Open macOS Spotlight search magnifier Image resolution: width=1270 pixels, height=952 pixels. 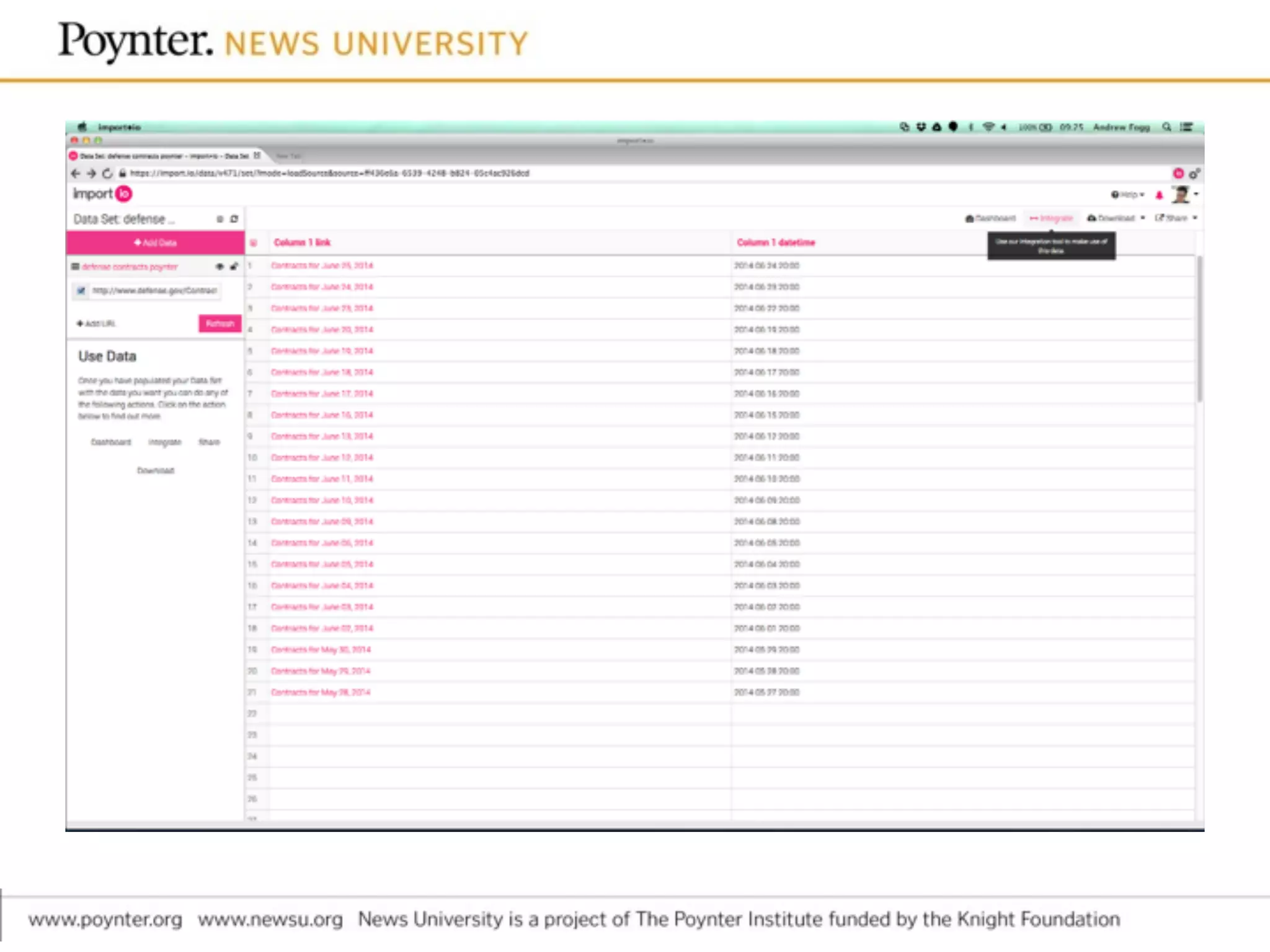coord(1166,127)
